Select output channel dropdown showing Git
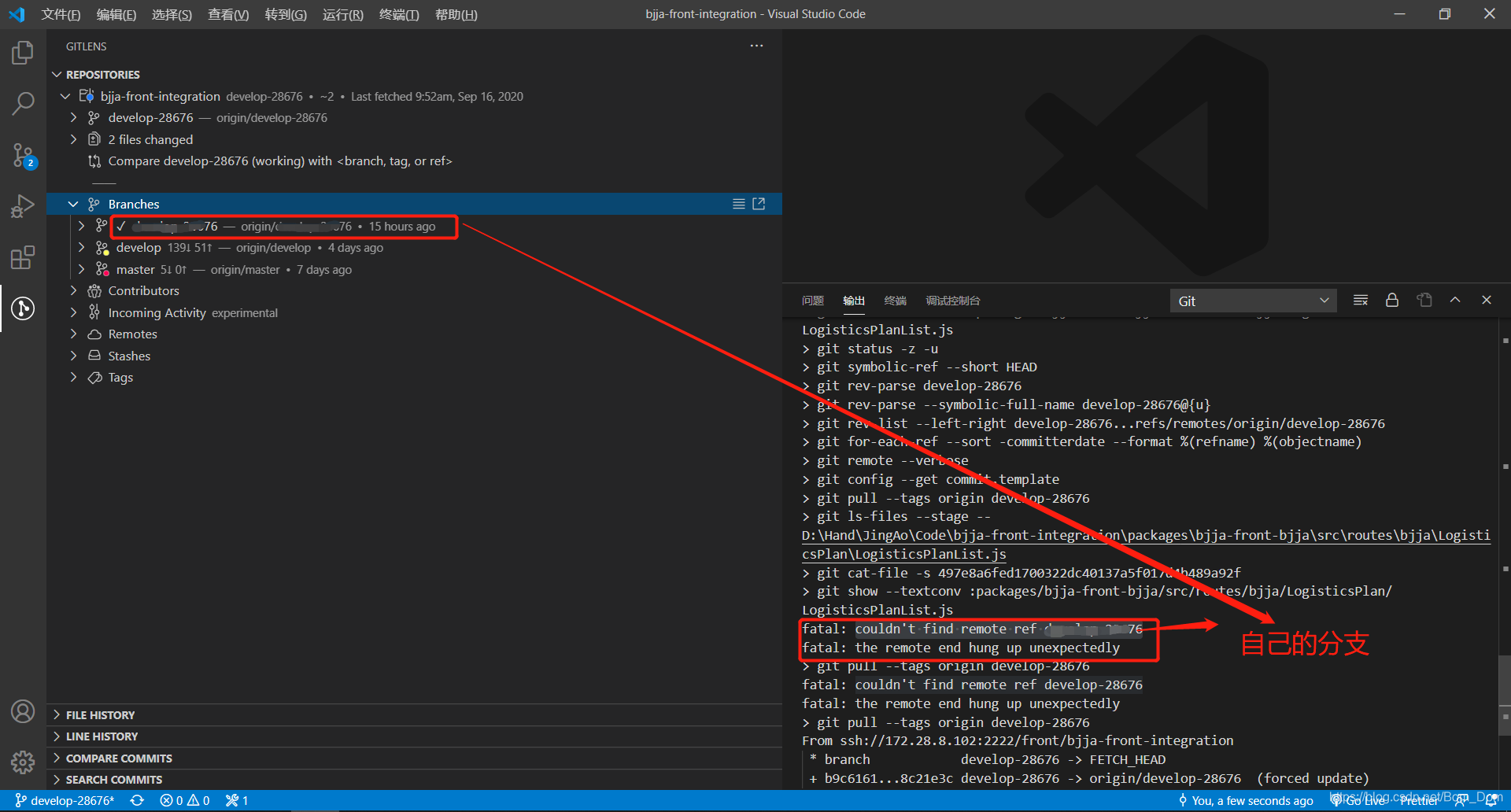The height and width of the screenshot is (812, 1511). coord(1253,301)
